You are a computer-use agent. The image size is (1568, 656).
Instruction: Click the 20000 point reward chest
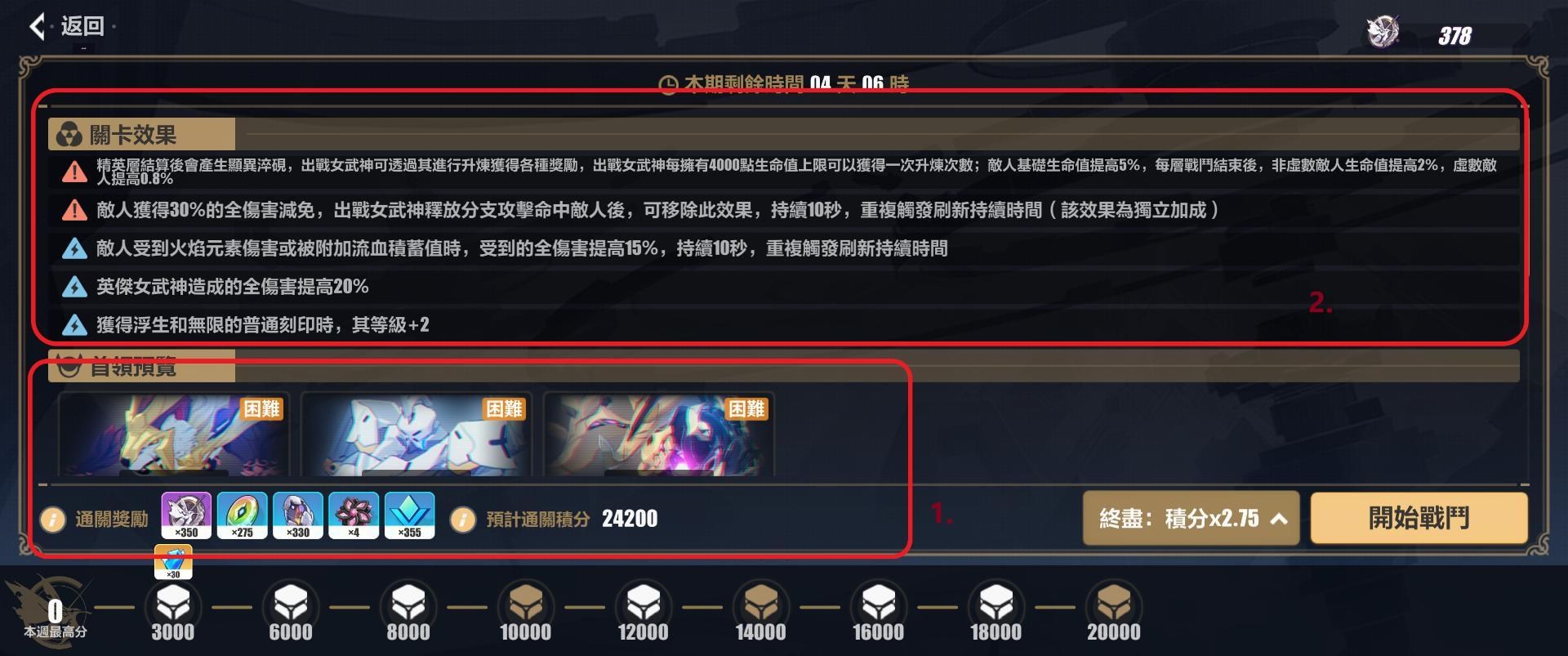coord(1114,605)
